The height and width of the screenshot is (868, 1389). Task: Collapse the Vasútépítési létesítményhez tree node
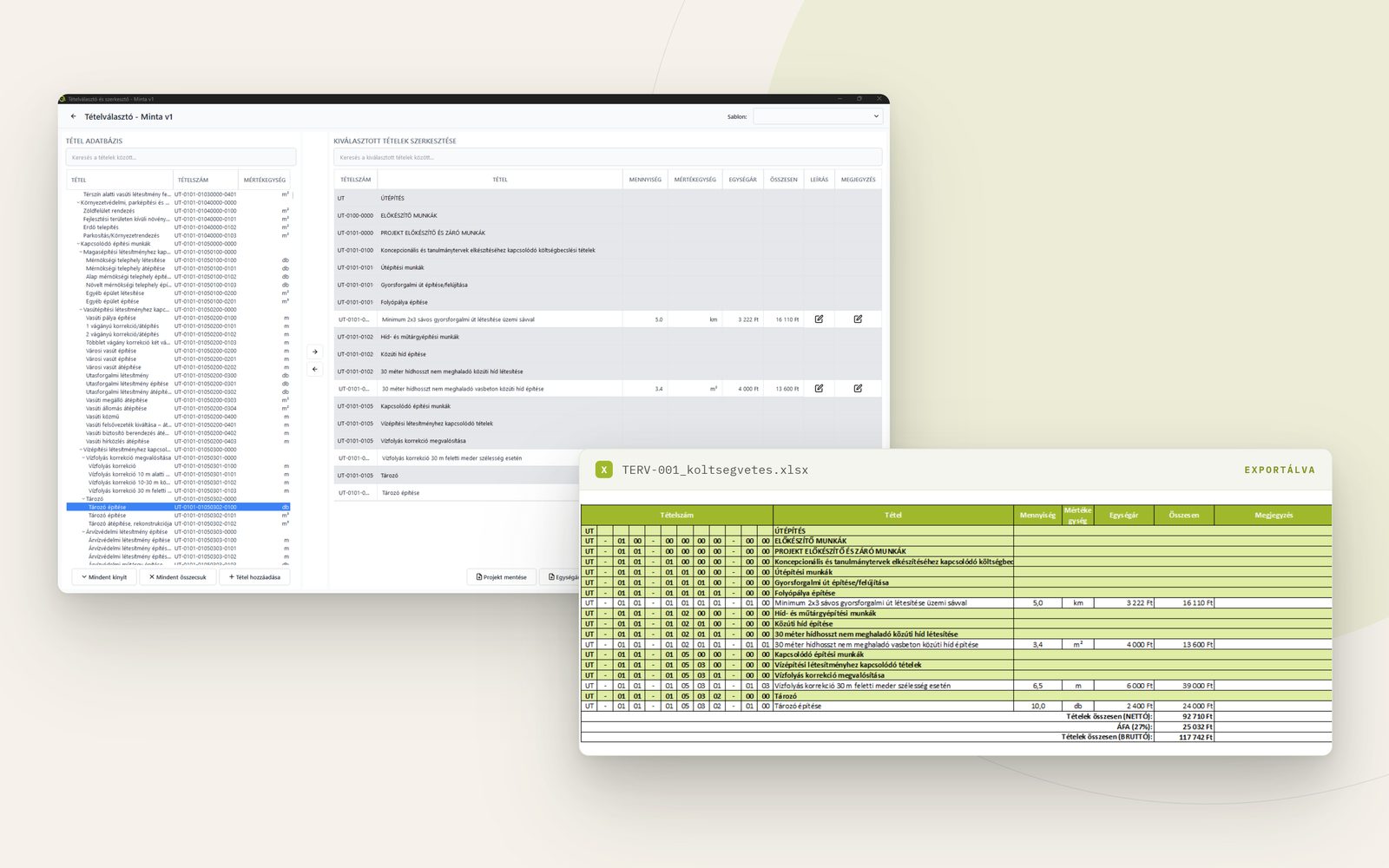click(x=81, y=310)
